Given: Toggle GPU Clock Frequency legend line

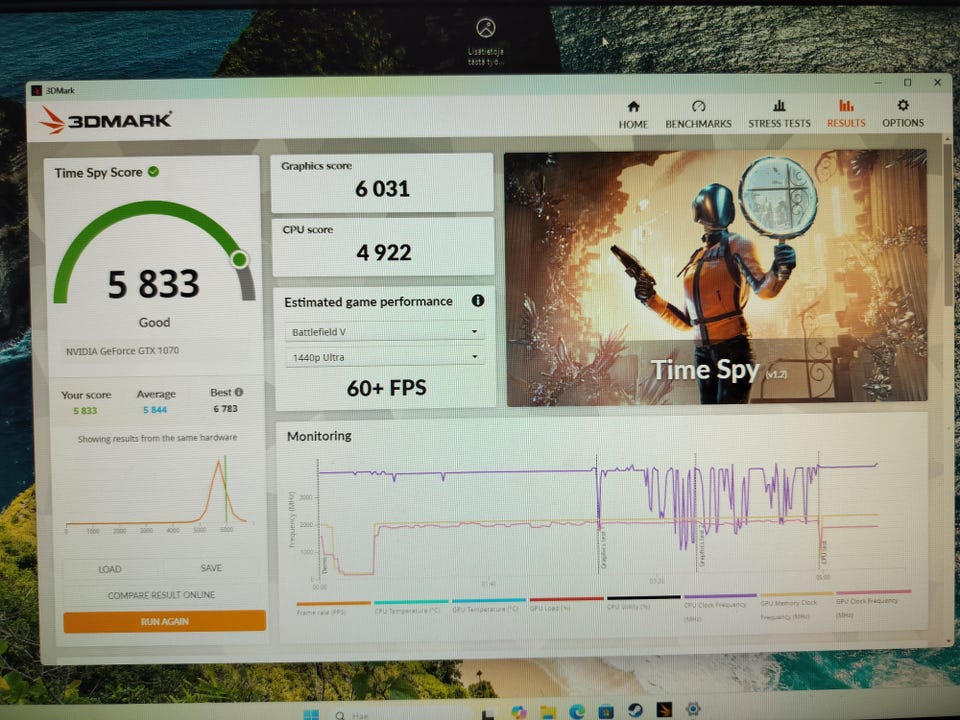Looking at the screenshot, I should [873, 603].
